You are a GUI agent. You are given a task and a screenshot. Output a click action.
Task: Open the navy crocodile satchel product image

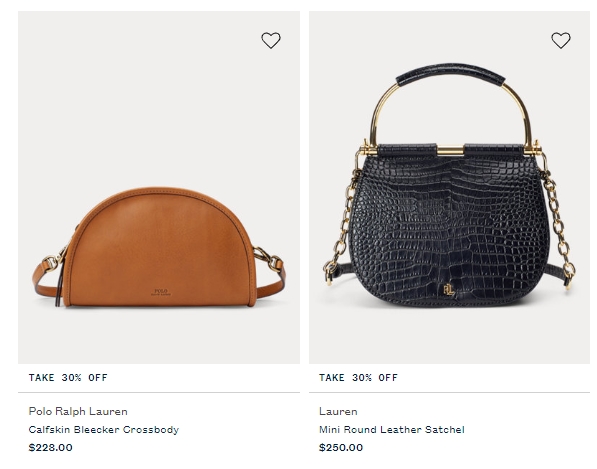click(449, 187)
